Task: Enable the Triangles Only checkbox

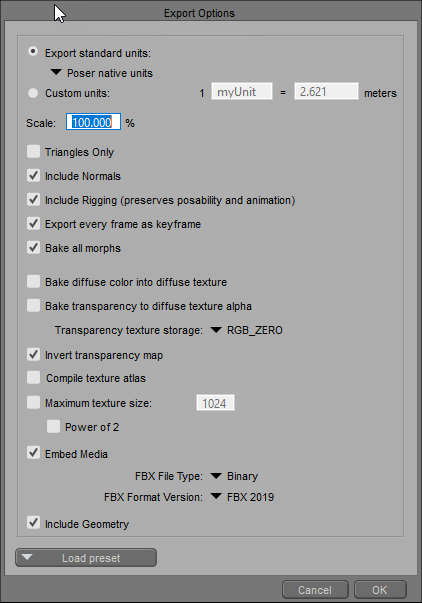Action: (33, 152)
